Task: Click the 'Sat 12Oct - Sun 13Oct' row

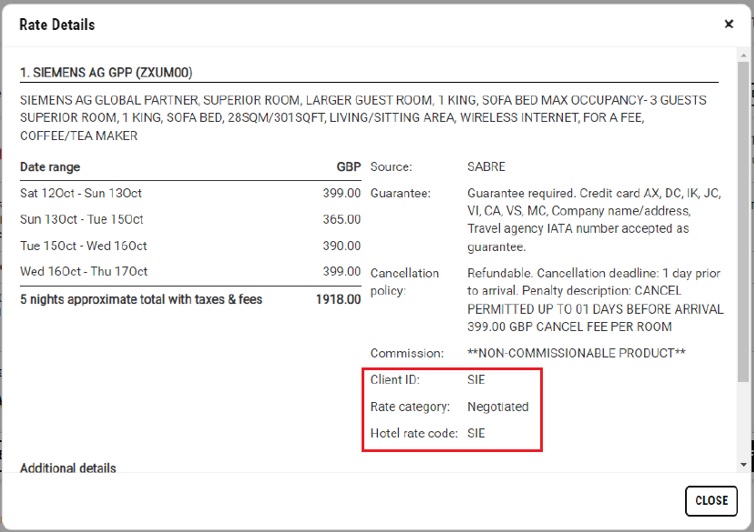Action: click(x=190, y=193)
